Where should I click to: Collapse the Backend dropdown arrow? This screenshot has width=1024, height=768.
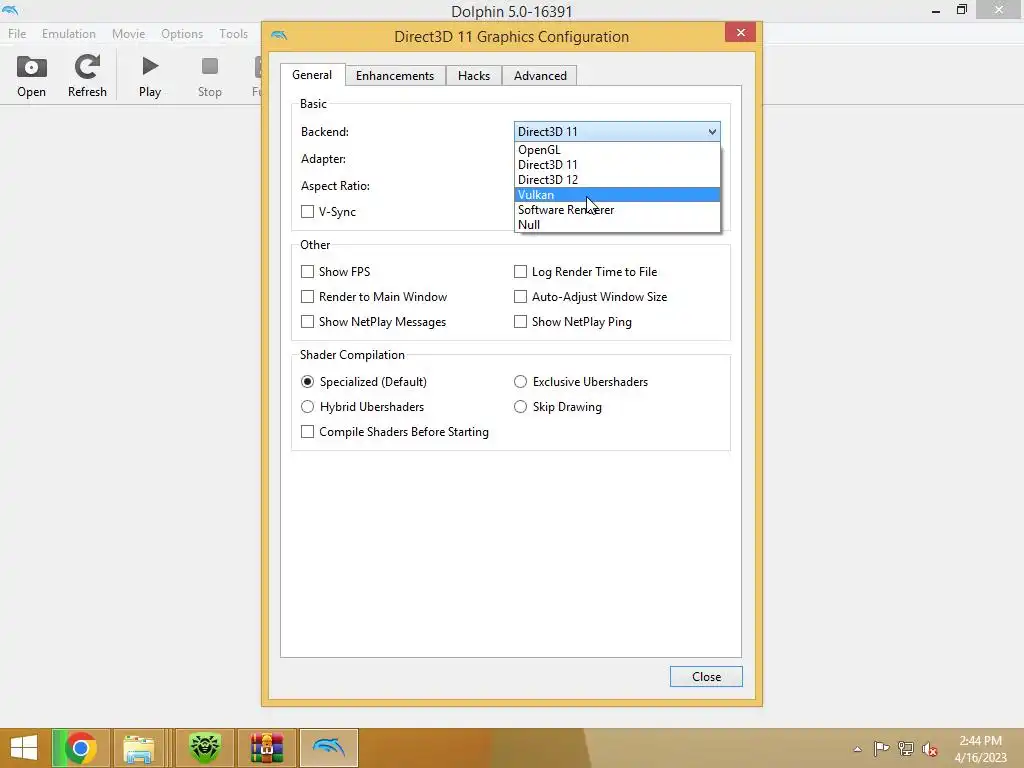tap(712, 132)
